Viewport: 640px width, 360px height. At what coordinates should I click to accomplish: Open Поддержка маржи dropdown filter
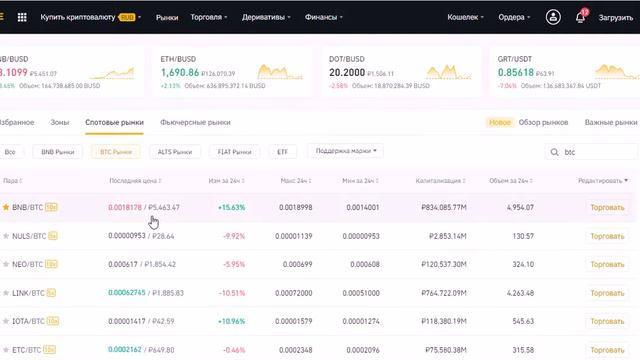[346, 151]
